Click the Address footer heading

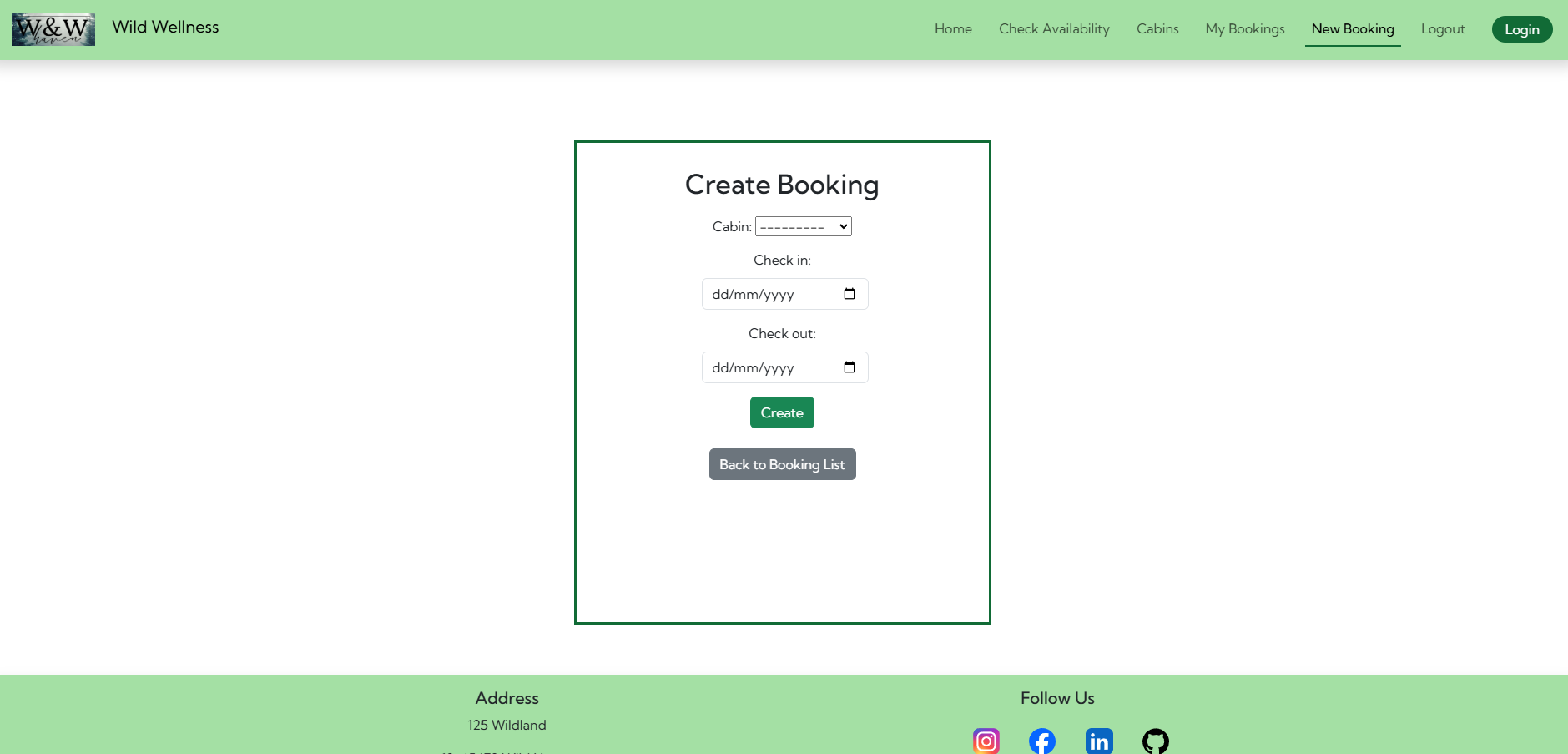coord(507,698)
